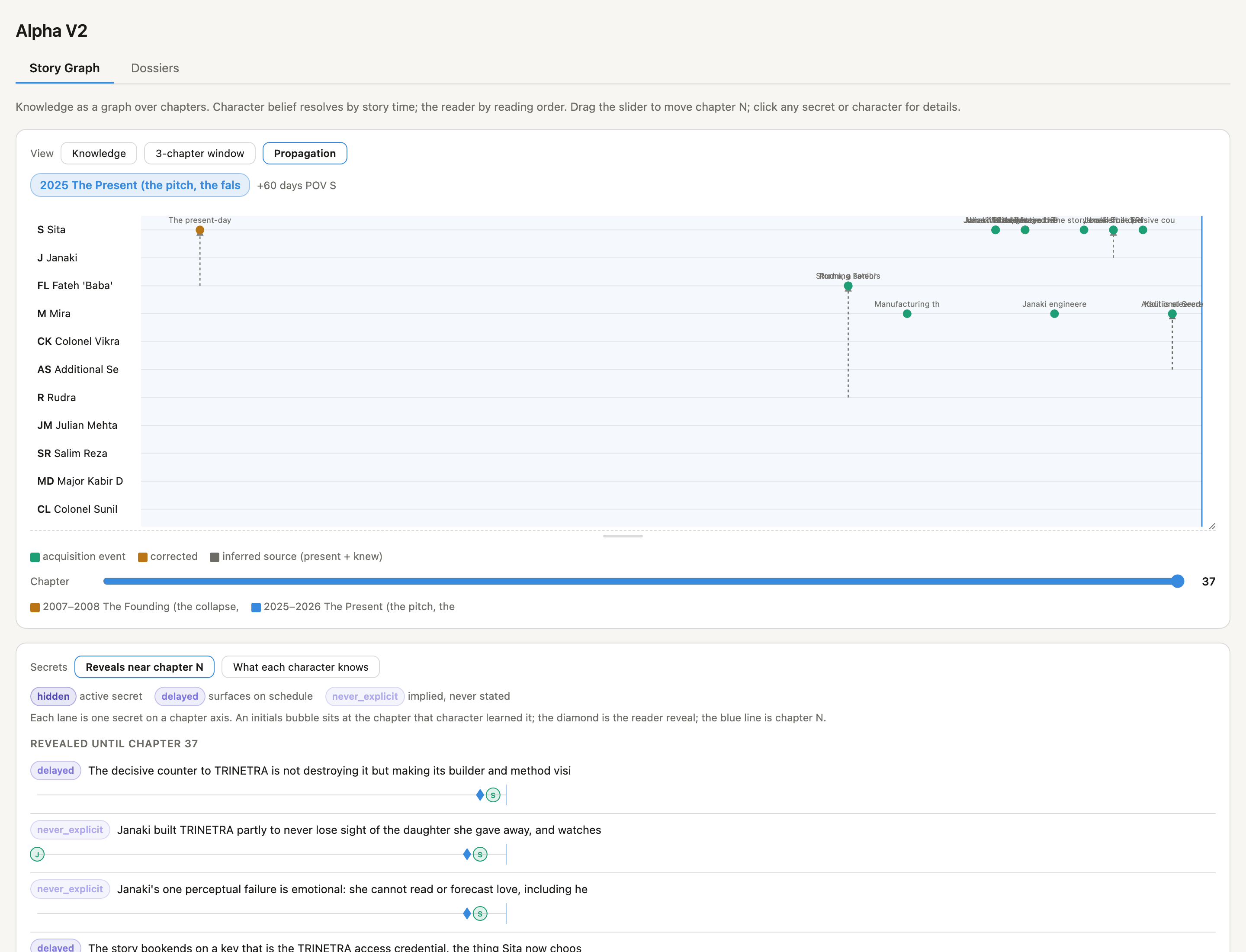
Task: Click the 2007–2008 The Founding legend swatch
Action: tap(35, 608)
